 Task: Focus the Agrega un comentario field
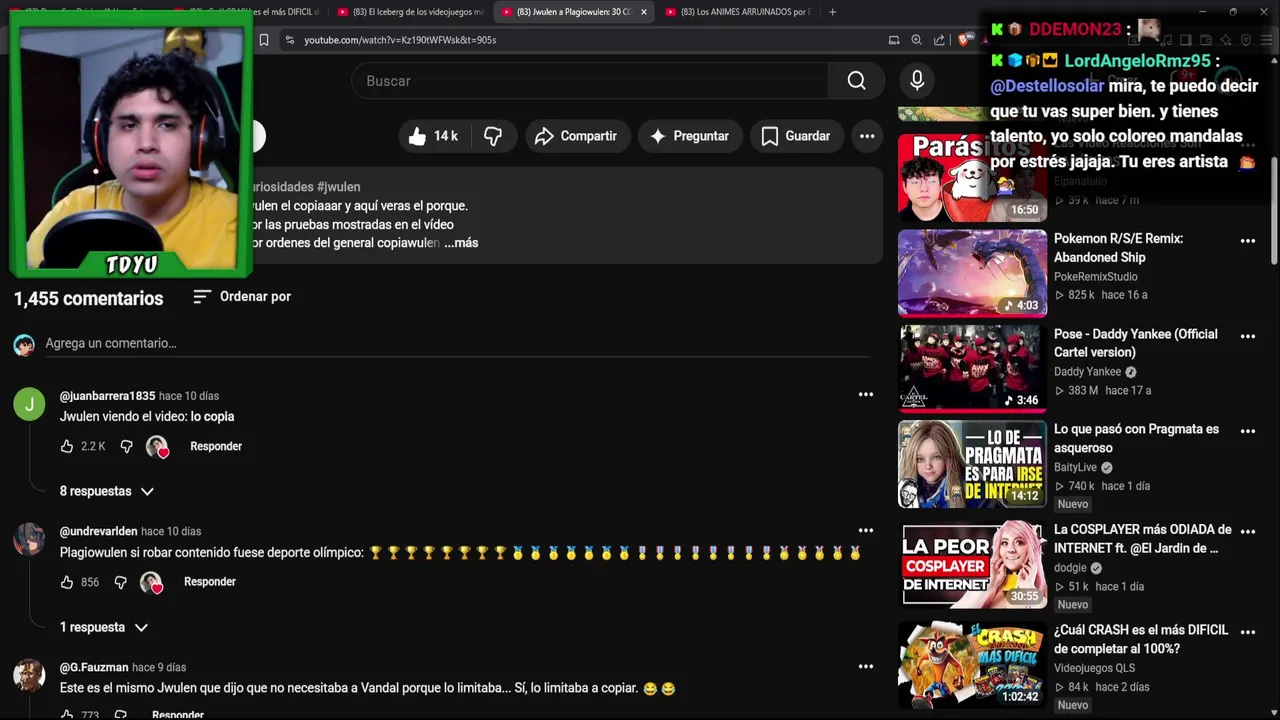[x=456, y=343]
